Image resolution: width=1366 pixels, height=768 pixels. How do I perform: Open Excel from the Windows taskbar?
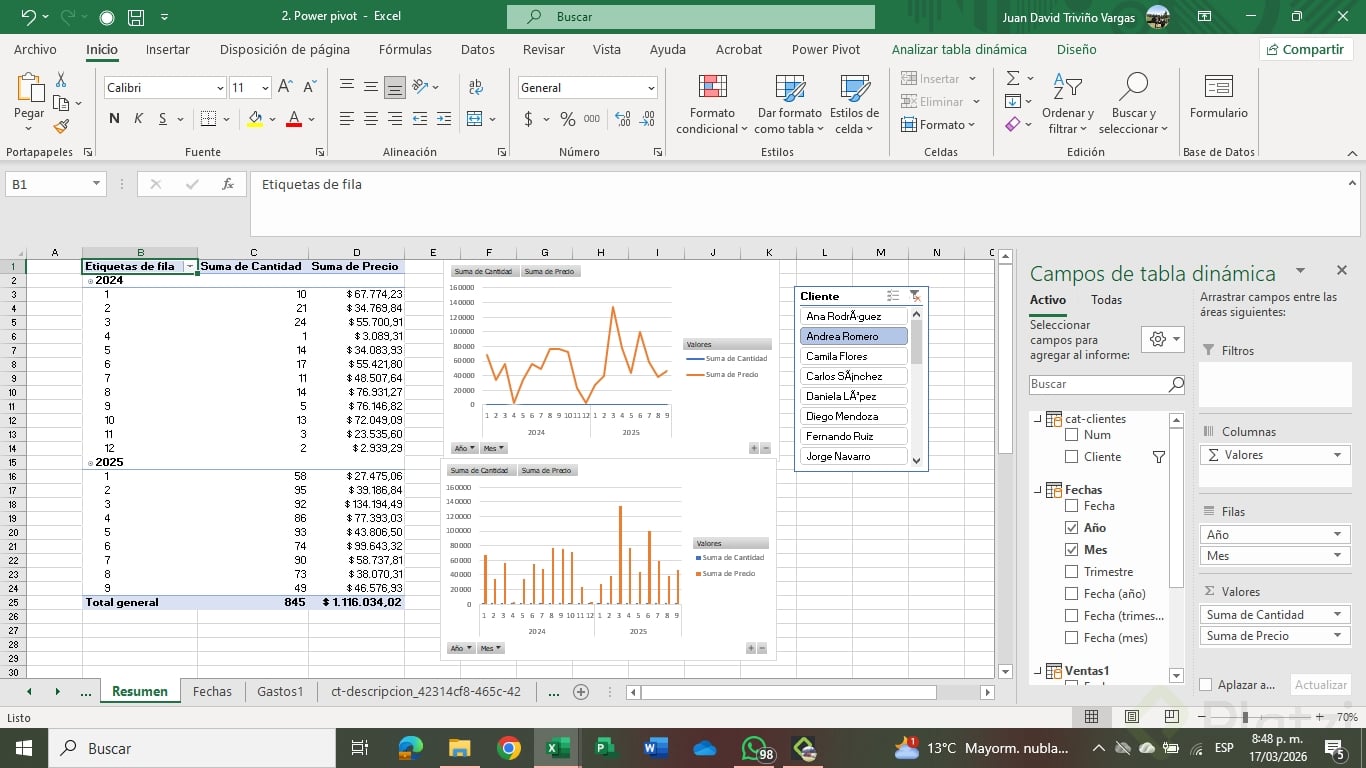pos(557,748)
